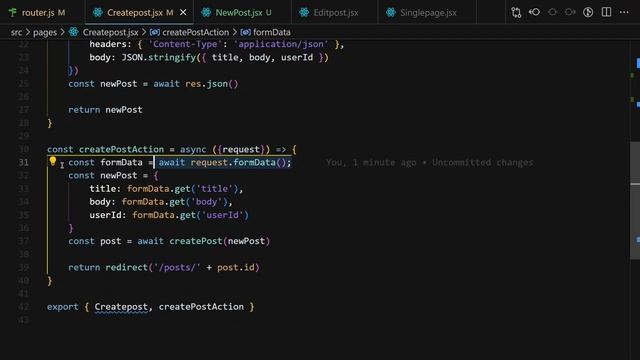The width and height of the screenshot is (640, 360).
Task: Click the lightbulb quick-fix icon on line 31
Action: click(x=53, y=161)
